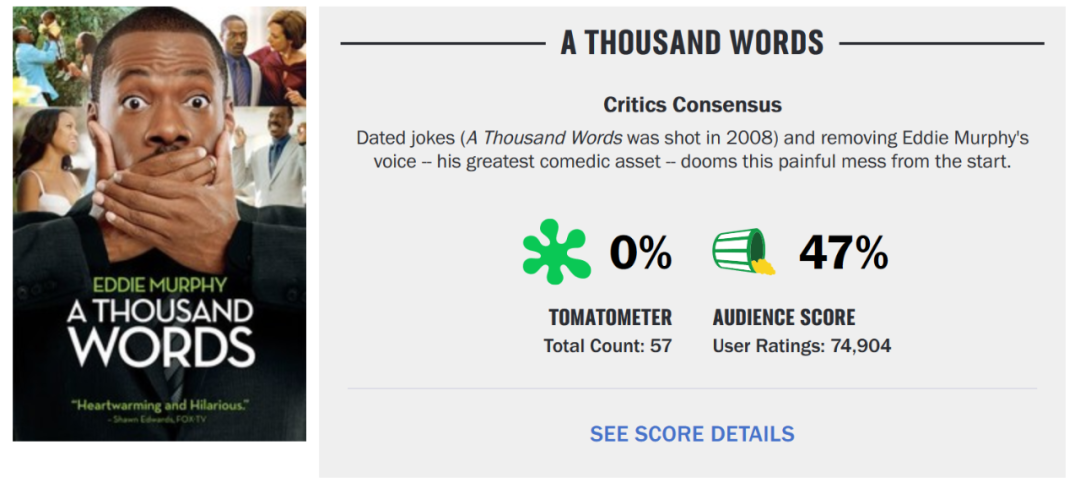1080x483 pixels.
Task: Select the 0% Tomatometer score
Action: (641, 253)
